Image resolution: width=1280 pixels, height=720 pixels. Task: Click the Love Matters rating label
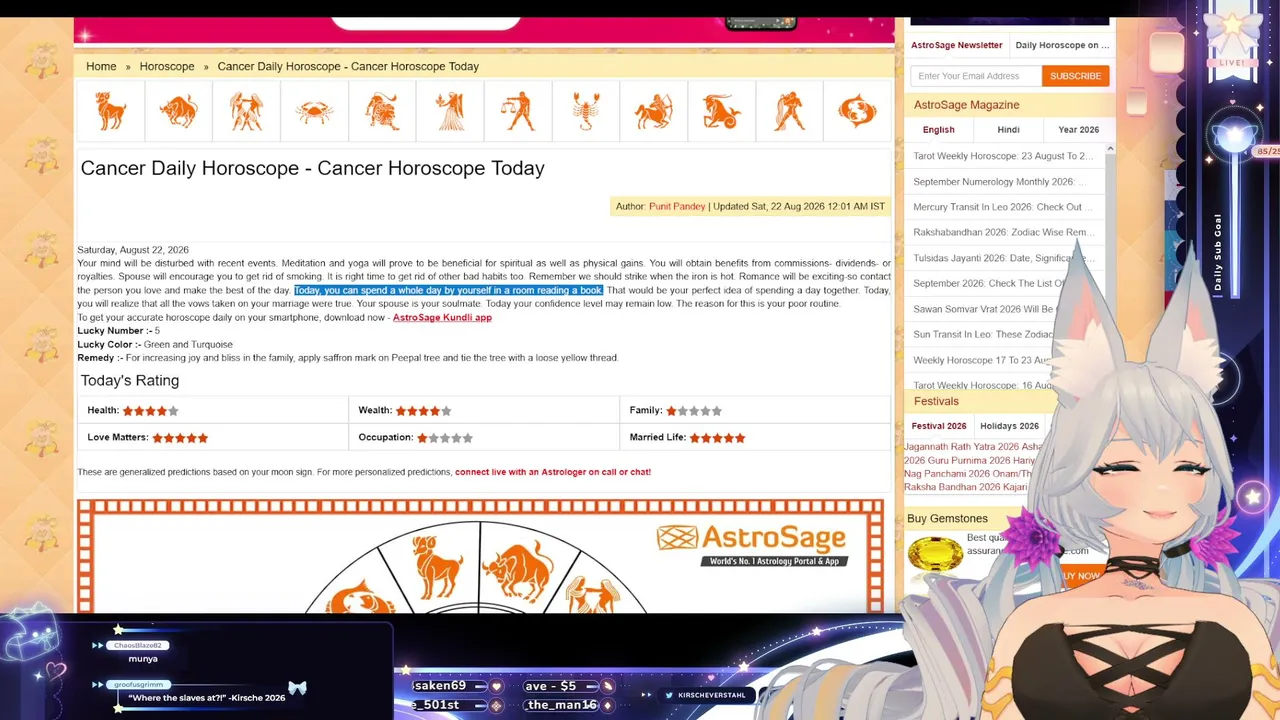coord(118,437)
